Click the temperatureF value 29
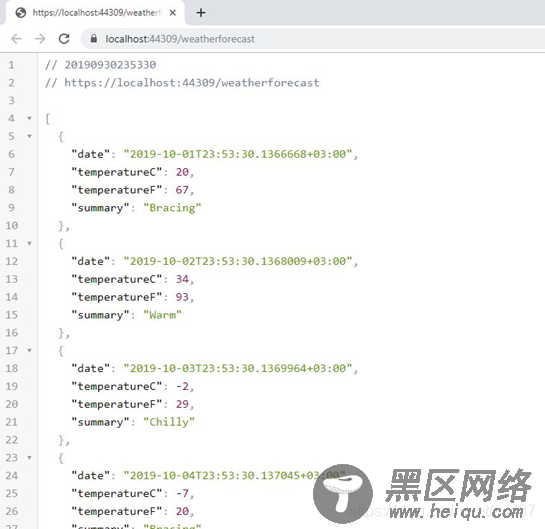 [x=182, y=404]
